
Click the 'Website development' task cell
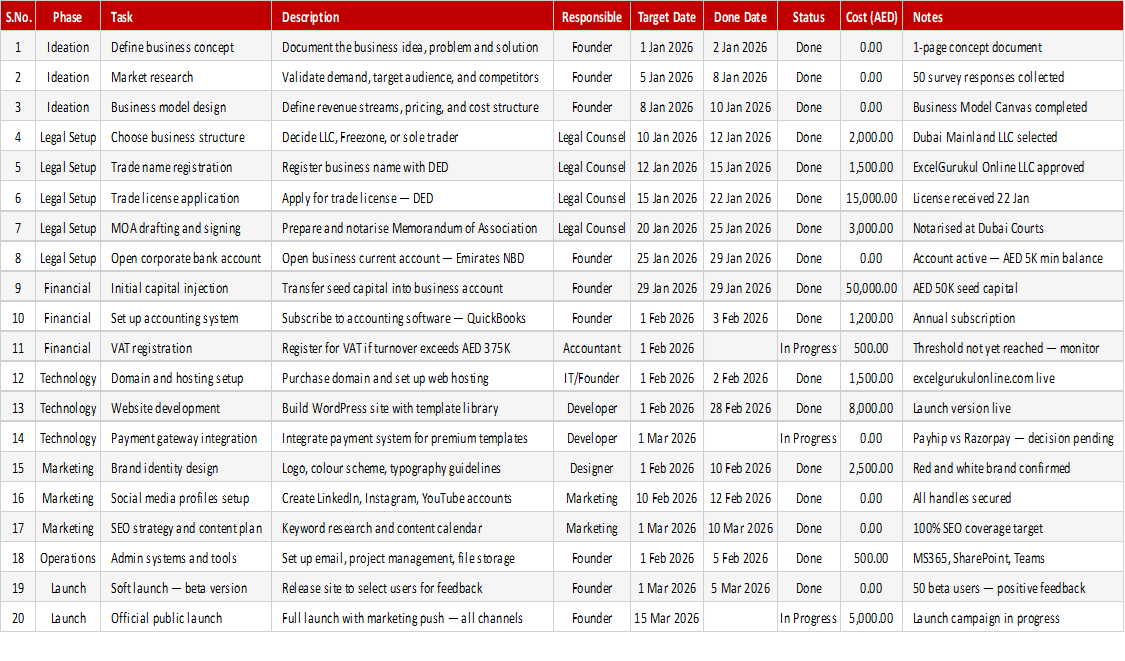186,408
